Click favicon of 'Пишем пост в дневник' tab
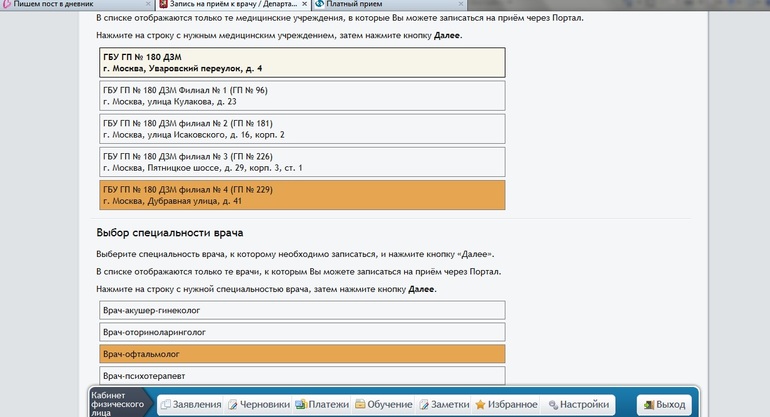 tap(6, 4)
